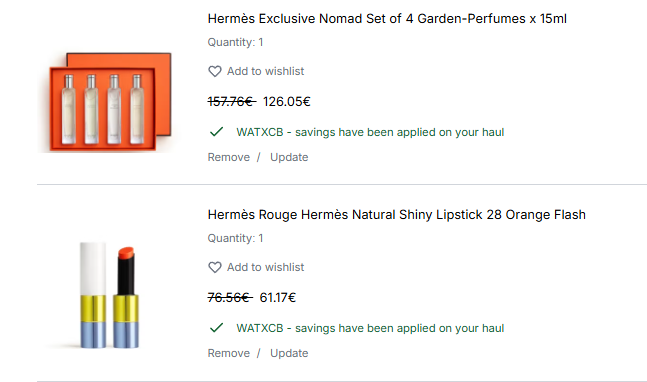Click the heart icon for the Orange Flash lipstick

click(x=215, y=267)
